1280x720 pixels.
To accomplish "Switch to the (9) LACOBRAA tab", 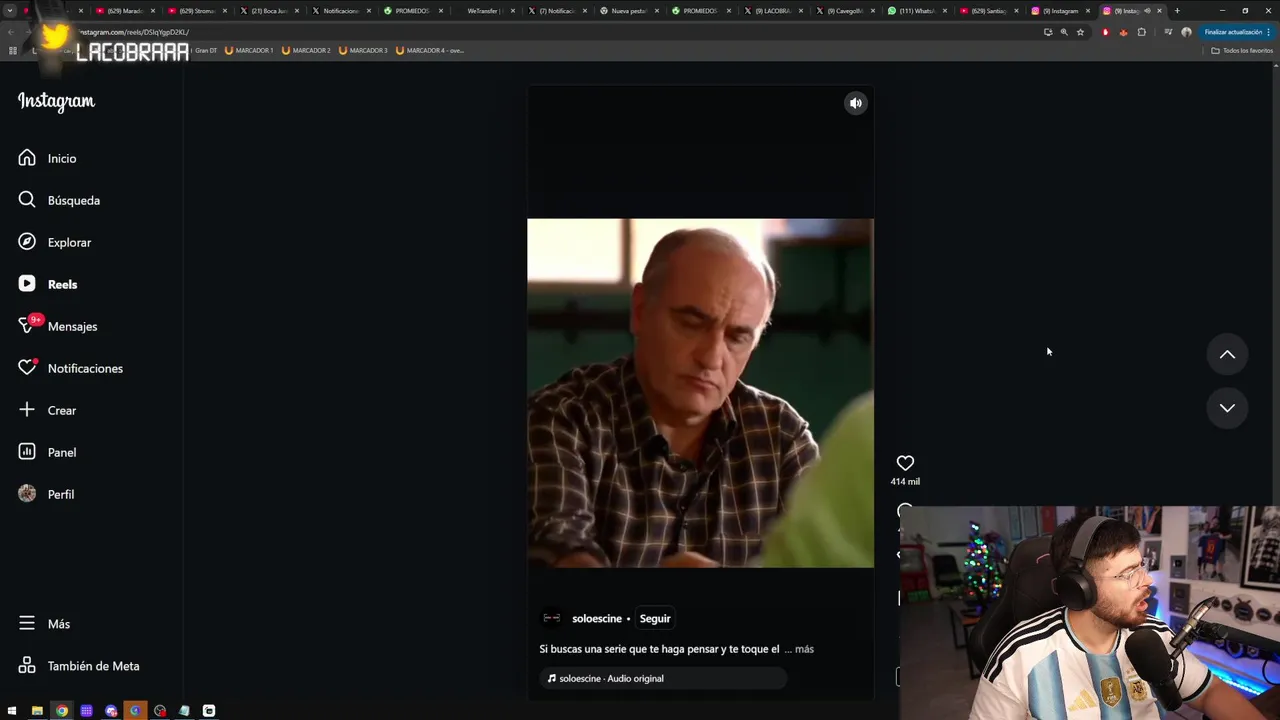I will point(772,11).
